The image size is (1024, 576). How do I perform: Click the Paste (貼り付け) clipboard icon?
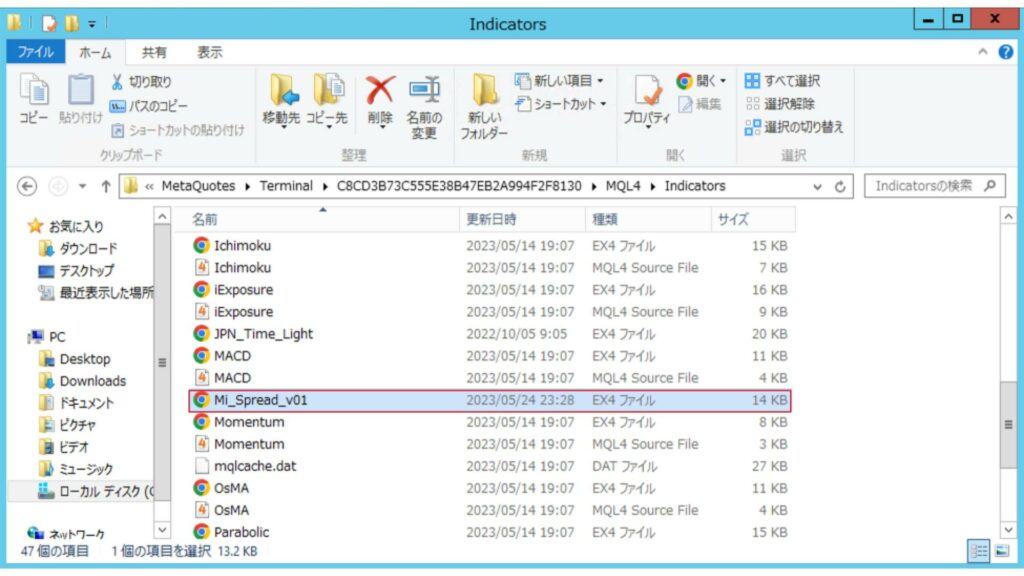[x=80, y=92]
